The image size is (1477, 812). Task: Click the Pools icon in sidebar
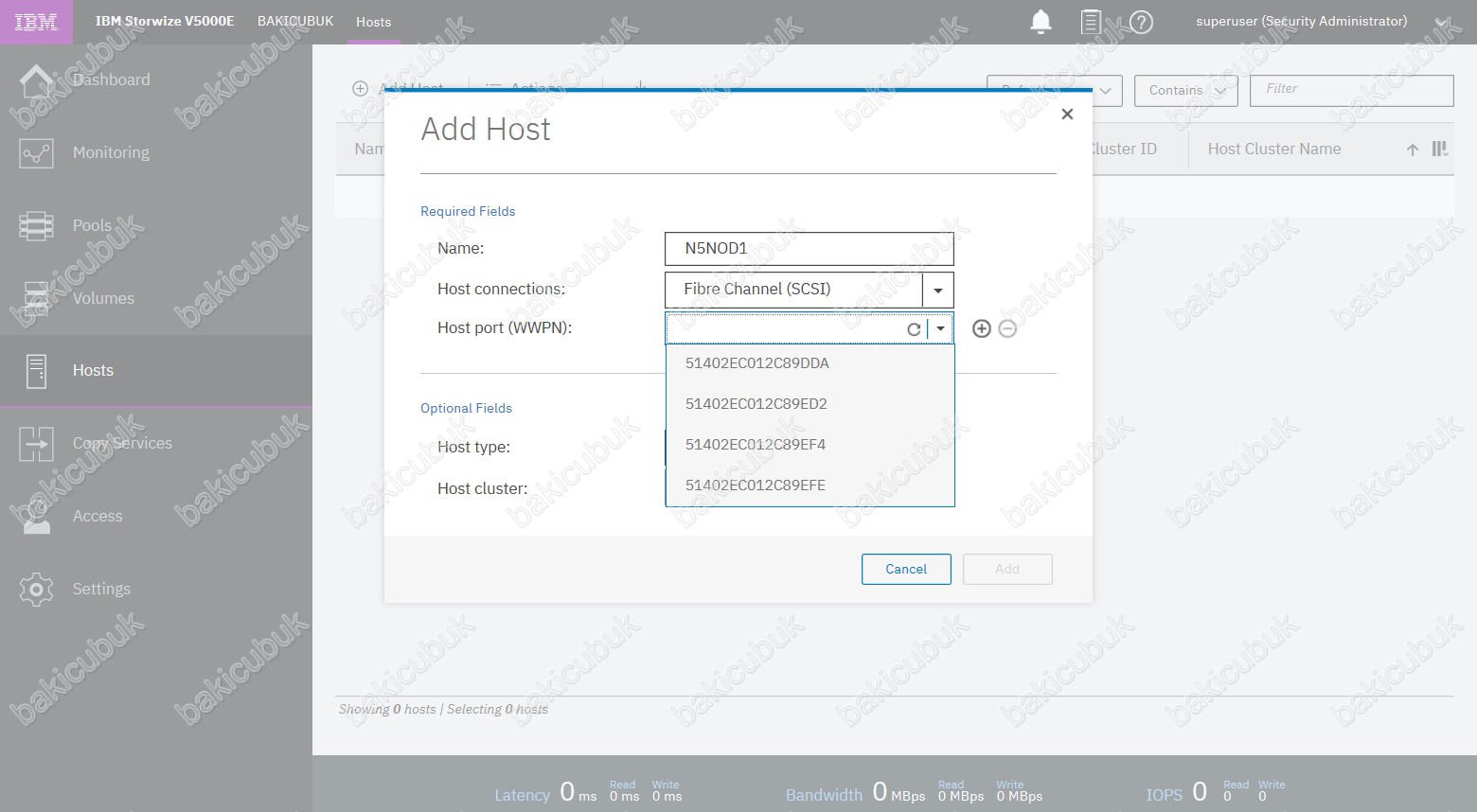(36, 225)
